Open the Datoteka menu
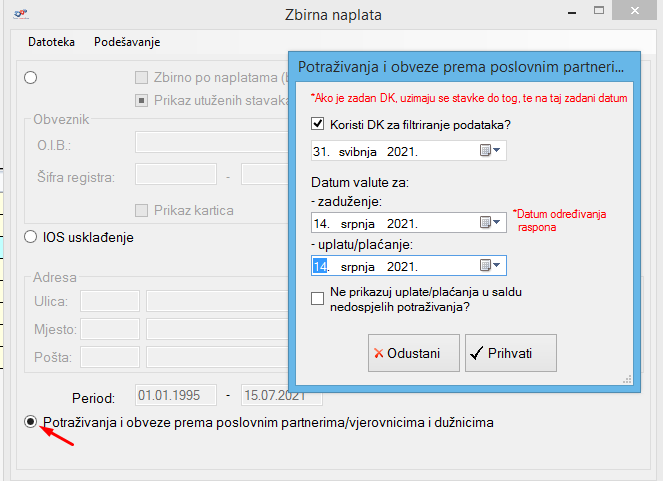Viewport: 663px width, 481px height. pos(51,42)
